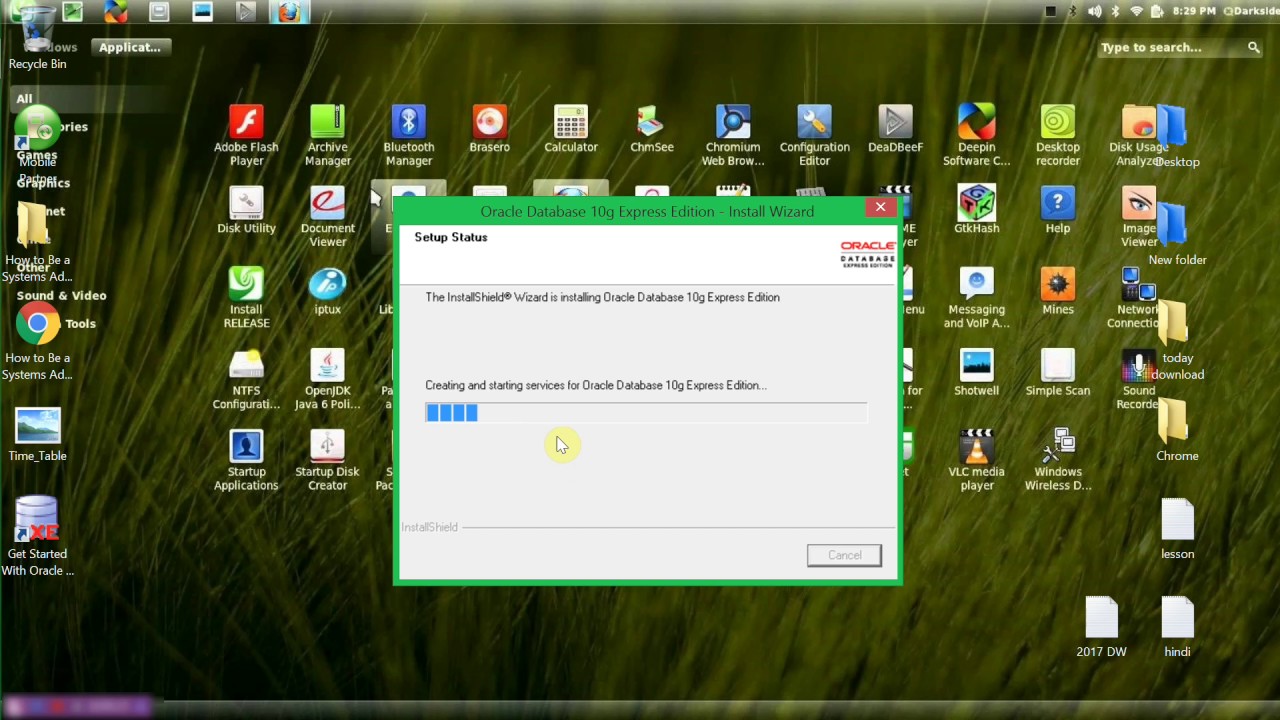Image resolution: width=1280 pixels, height=720 pixels.
Task: Click the volume icon in top panel
Action: (1094, 11)
